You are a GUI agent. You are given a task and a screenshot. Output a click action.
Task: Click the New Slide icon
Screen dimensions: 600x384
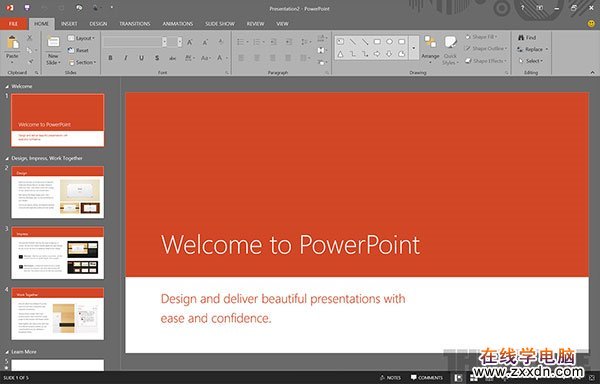53,42
